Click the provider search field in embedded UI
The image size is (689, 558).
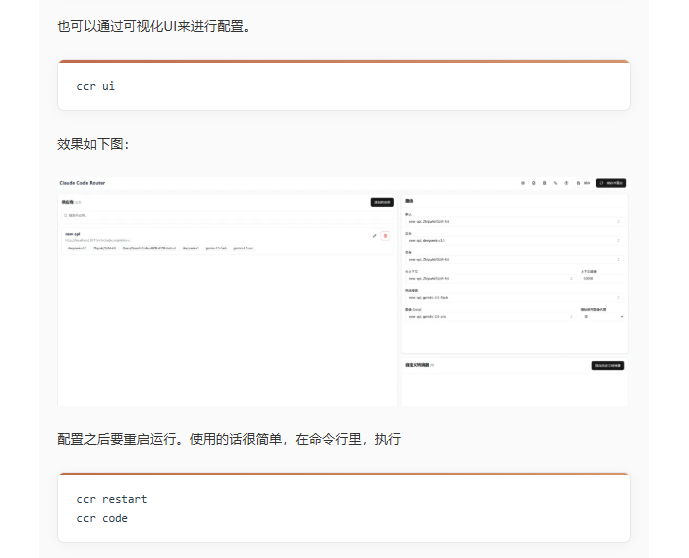[227, 215]
